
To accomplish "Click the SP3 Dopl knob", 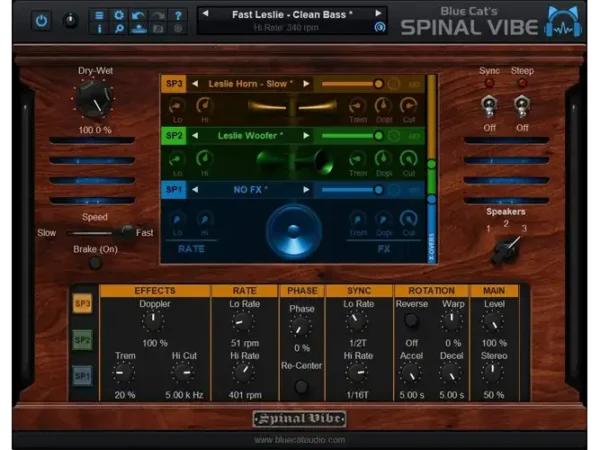I will tap(383, 106).
